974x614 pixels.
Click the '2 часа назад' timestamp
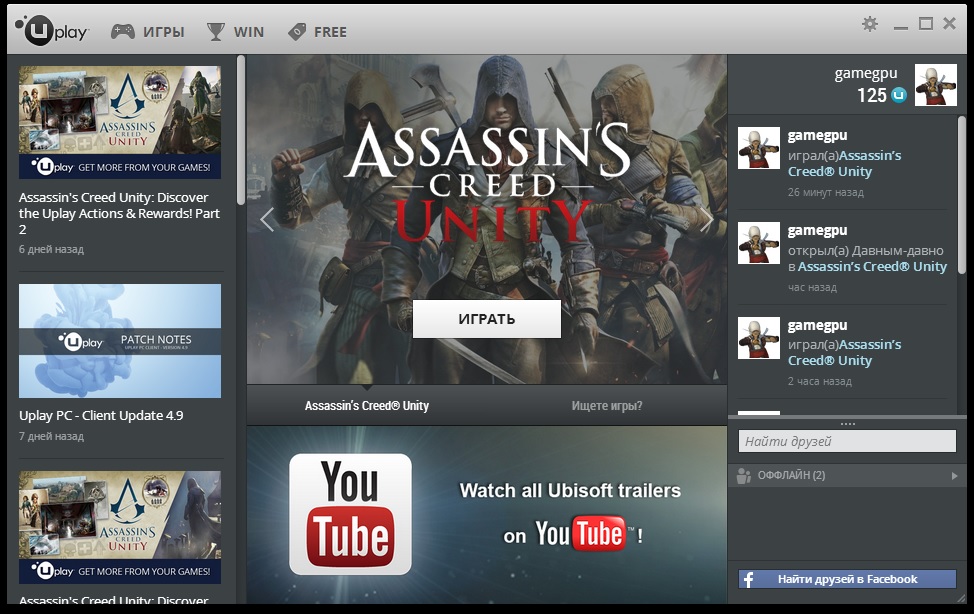coord(820,382)
